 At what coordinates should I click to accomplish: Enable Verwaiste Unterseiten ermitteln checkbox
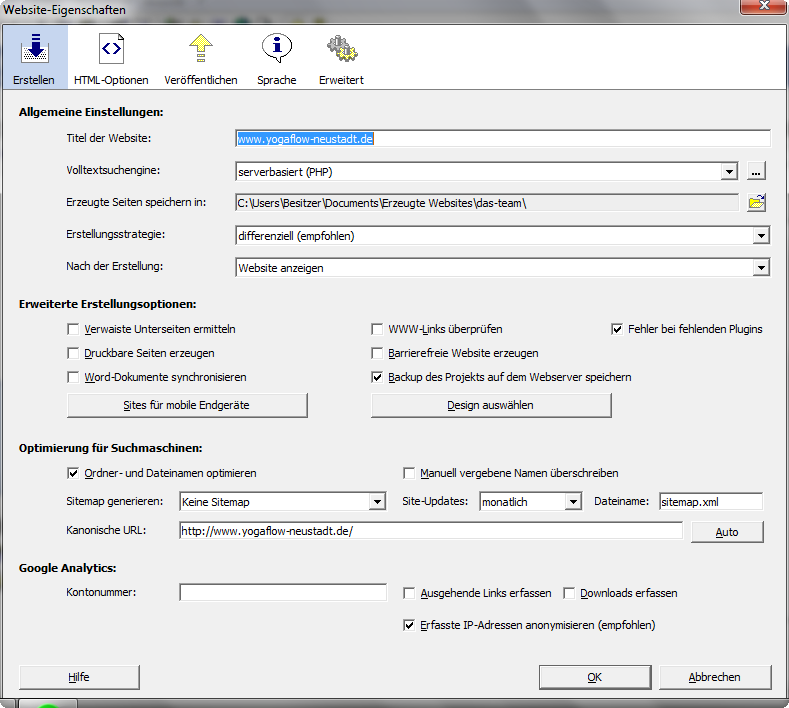tap(73, 329)
